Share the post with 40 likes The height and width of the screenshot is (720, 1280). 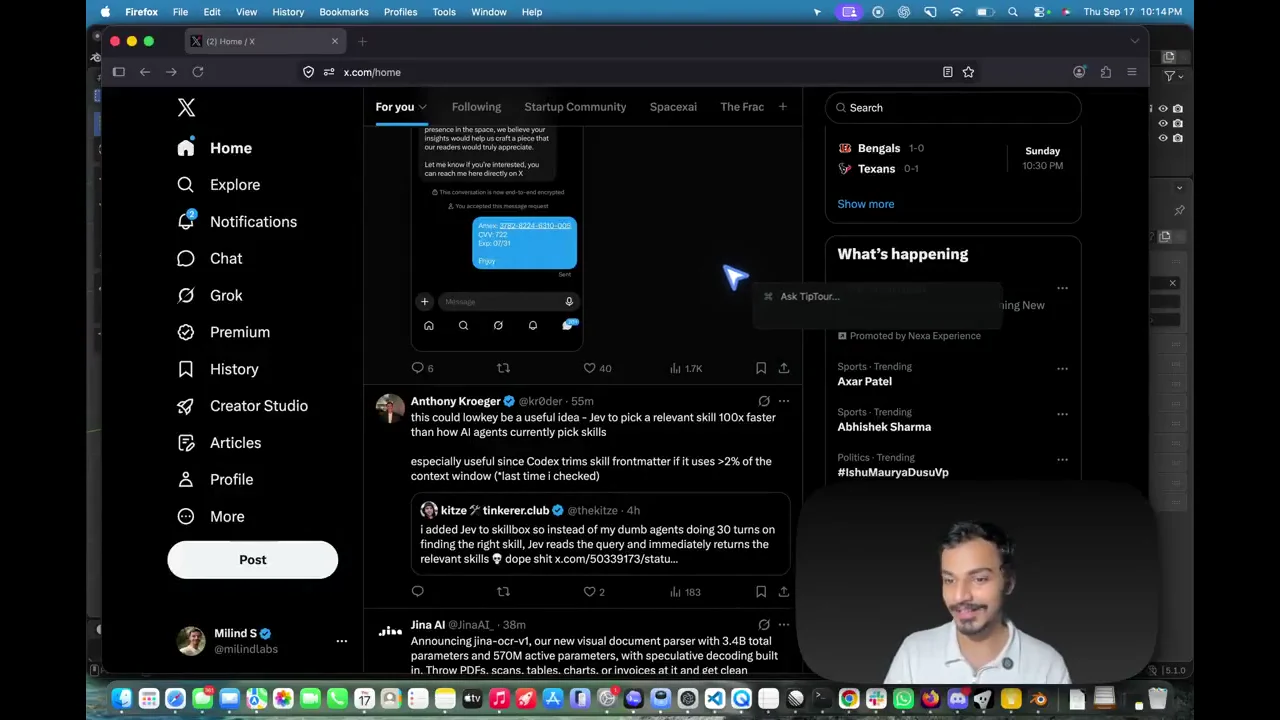point(784,368)
